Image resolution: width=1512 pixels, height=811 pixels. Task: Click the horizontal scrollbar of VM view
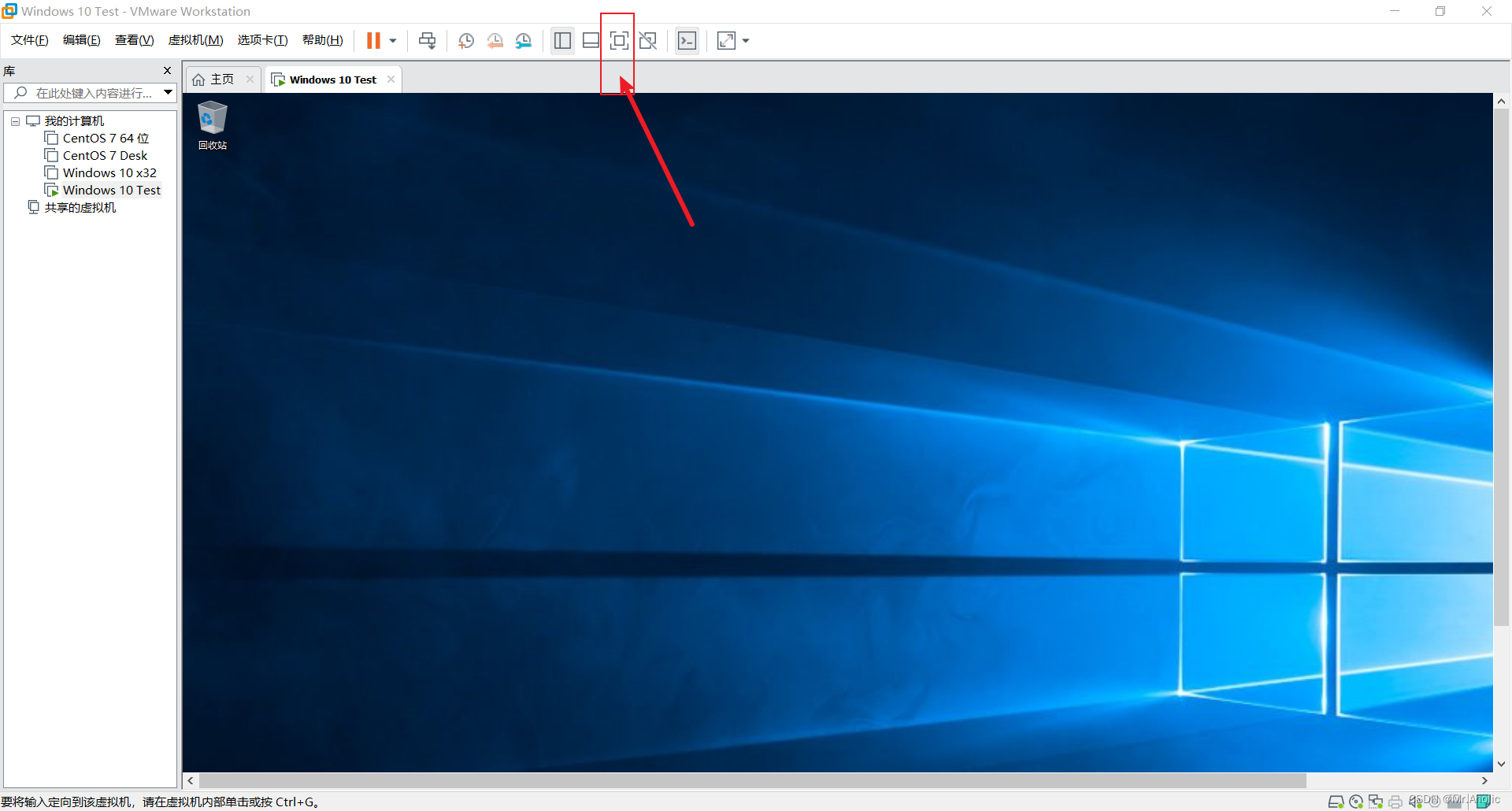click(752, 780)
